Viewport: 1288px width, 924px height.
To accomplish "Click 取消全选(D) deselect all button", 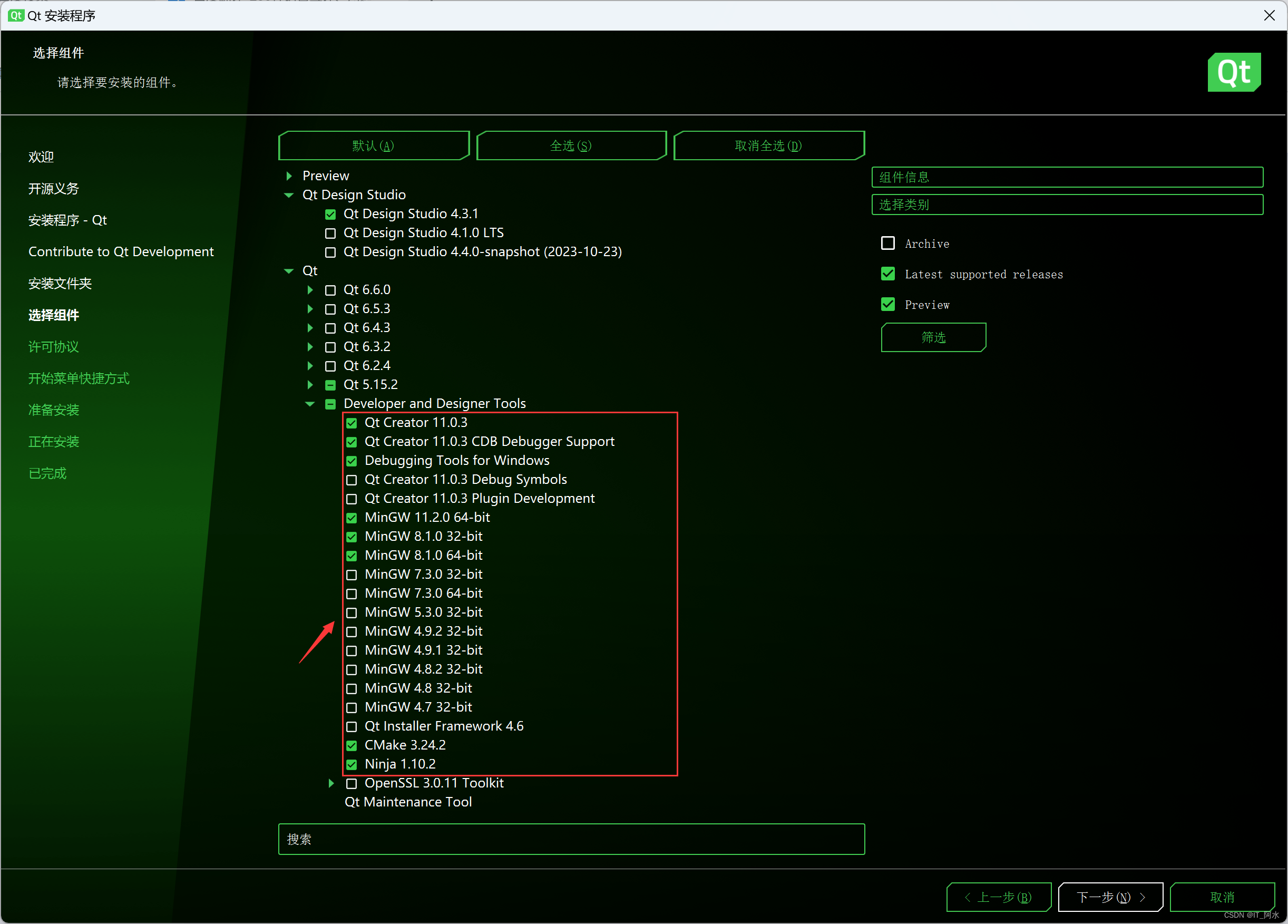I will click(x=768, y=146).
